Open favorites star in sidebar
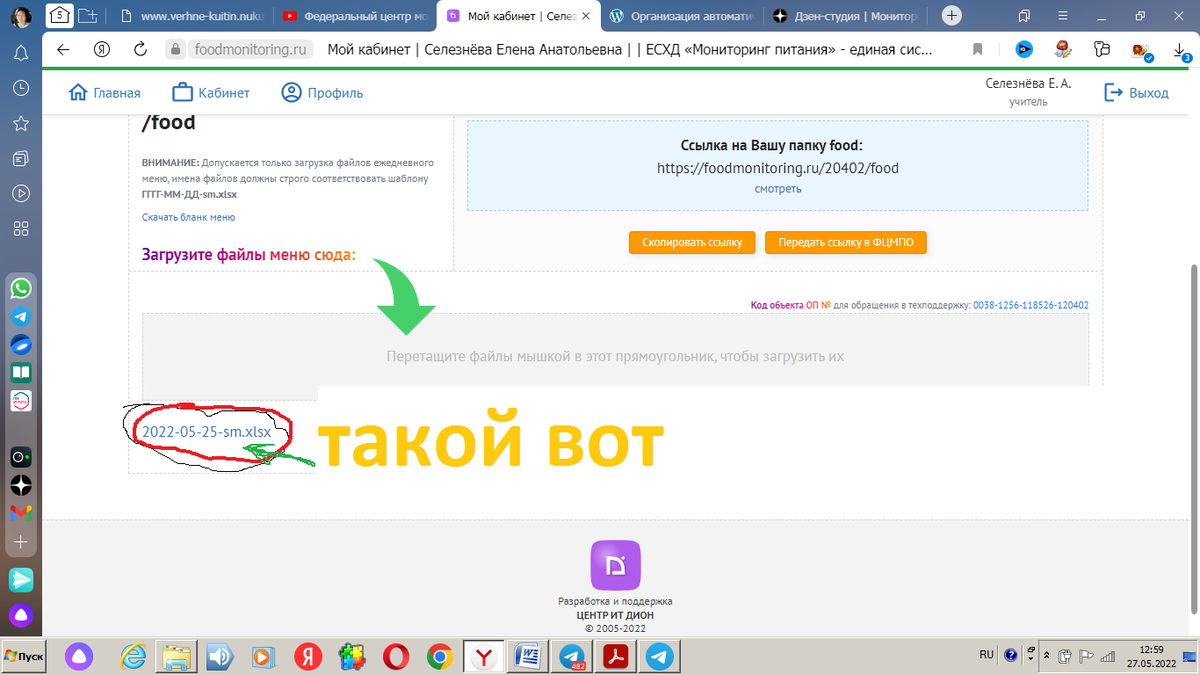 tap(20, 123)
